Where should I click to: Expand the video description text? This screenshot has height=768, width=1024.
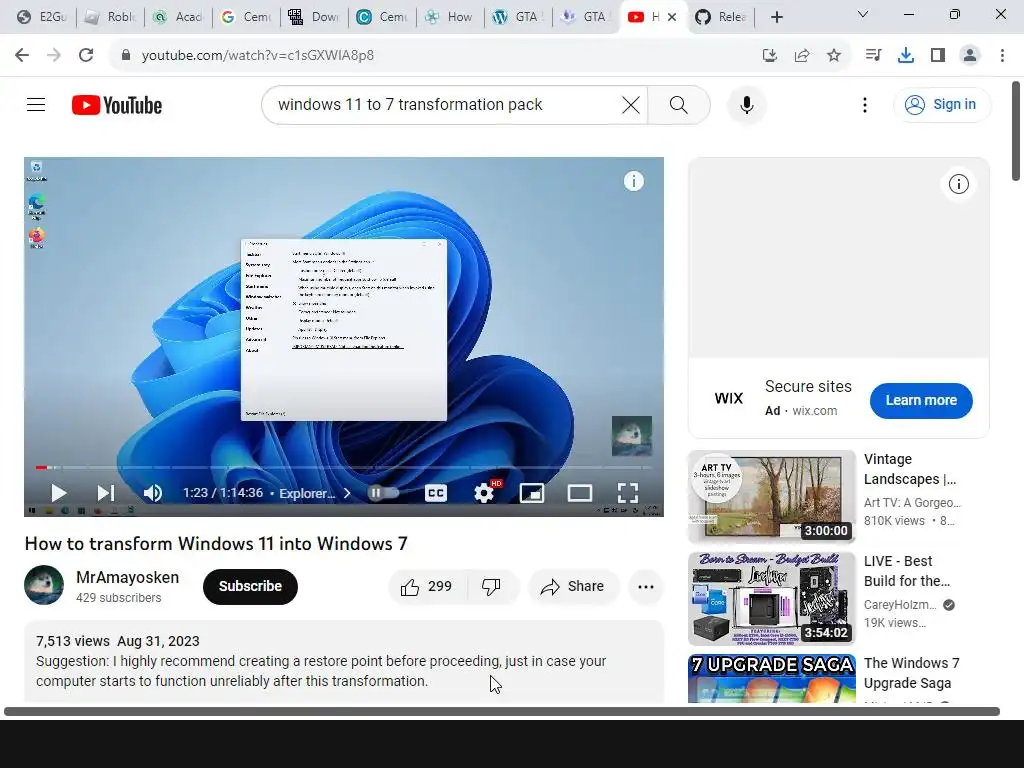click(x=344, y=661)
